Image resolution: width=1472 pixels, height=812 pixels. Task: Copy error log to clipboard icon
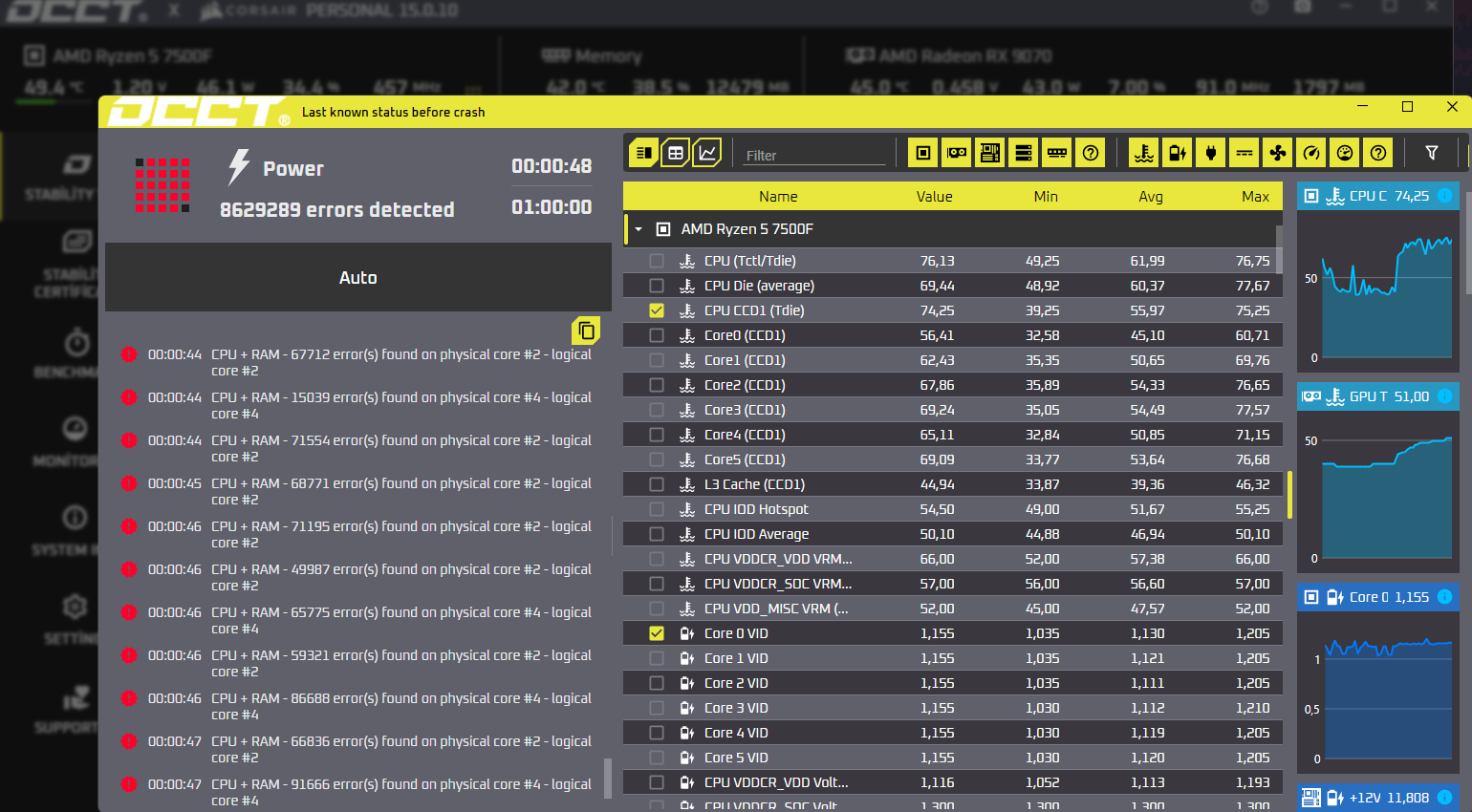[586, 331]
